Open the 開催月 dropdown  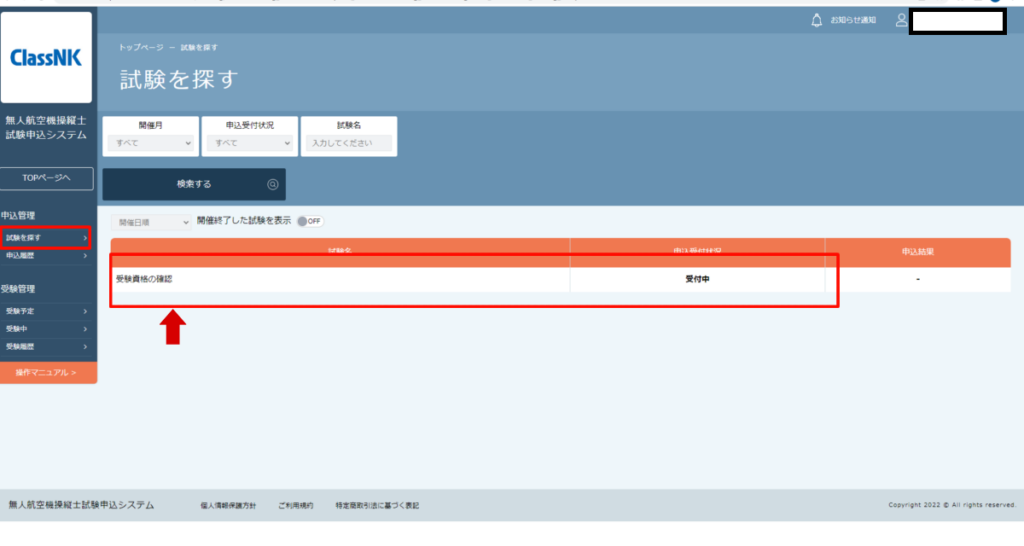[151, 143]
